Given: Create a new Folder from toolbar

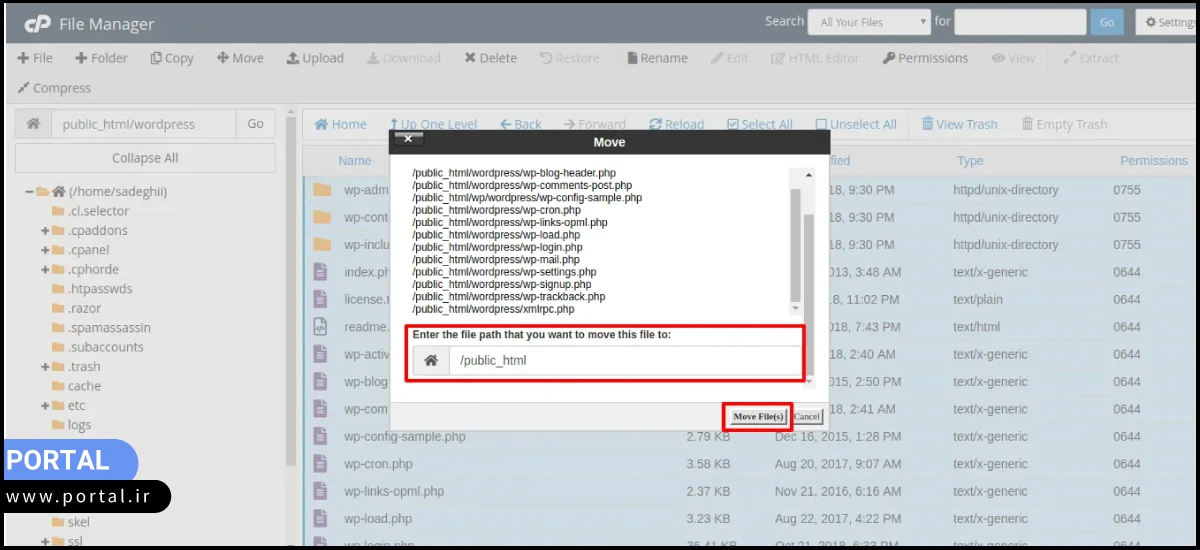Looking at the screenshot, I should tap(101, 58).
